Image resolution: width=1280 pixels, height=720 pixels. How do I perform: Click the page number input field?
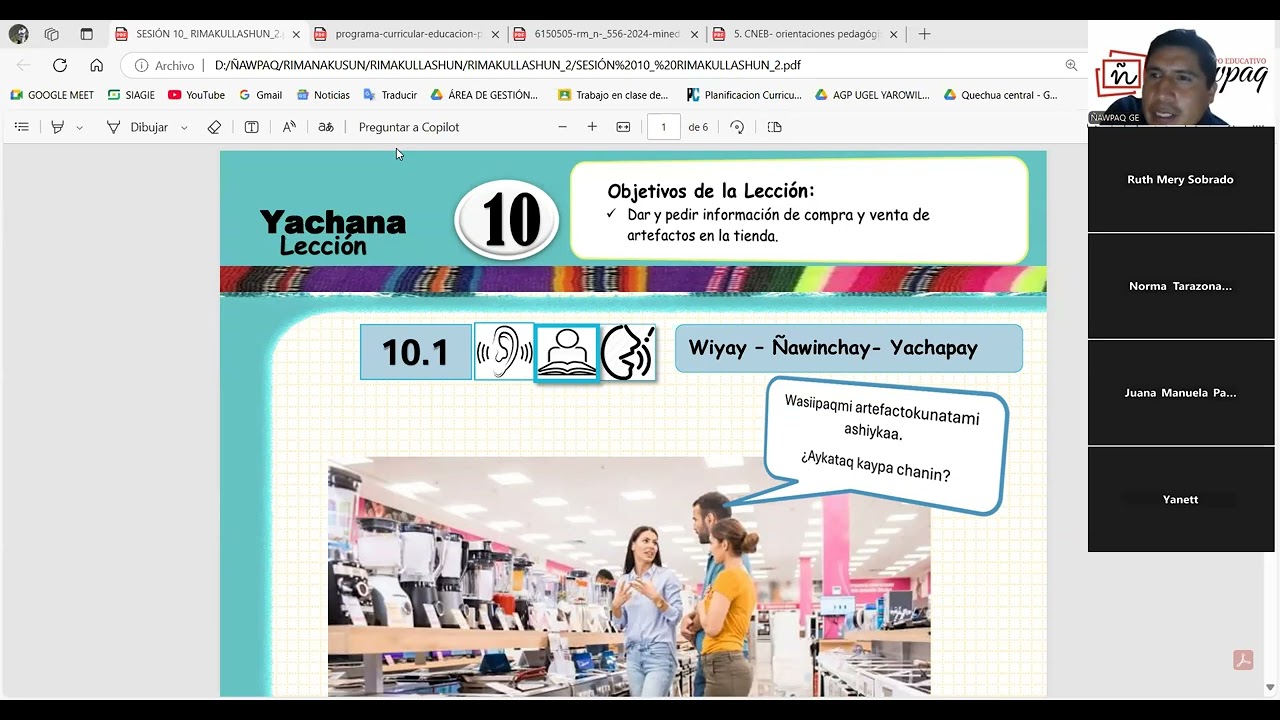(663, 127)
